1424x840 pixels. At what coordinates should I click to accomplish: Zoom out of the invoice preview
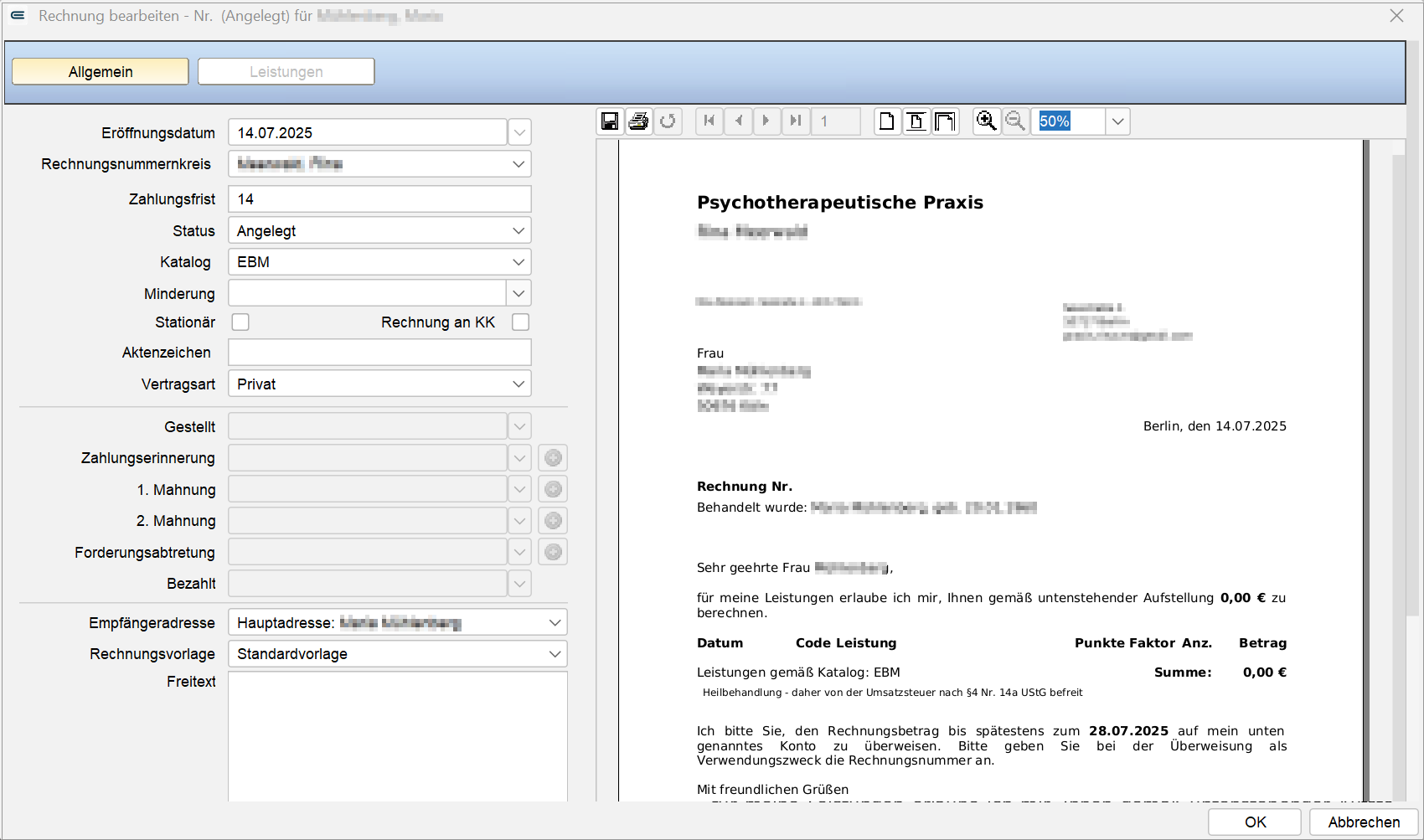pos(1015,121)
